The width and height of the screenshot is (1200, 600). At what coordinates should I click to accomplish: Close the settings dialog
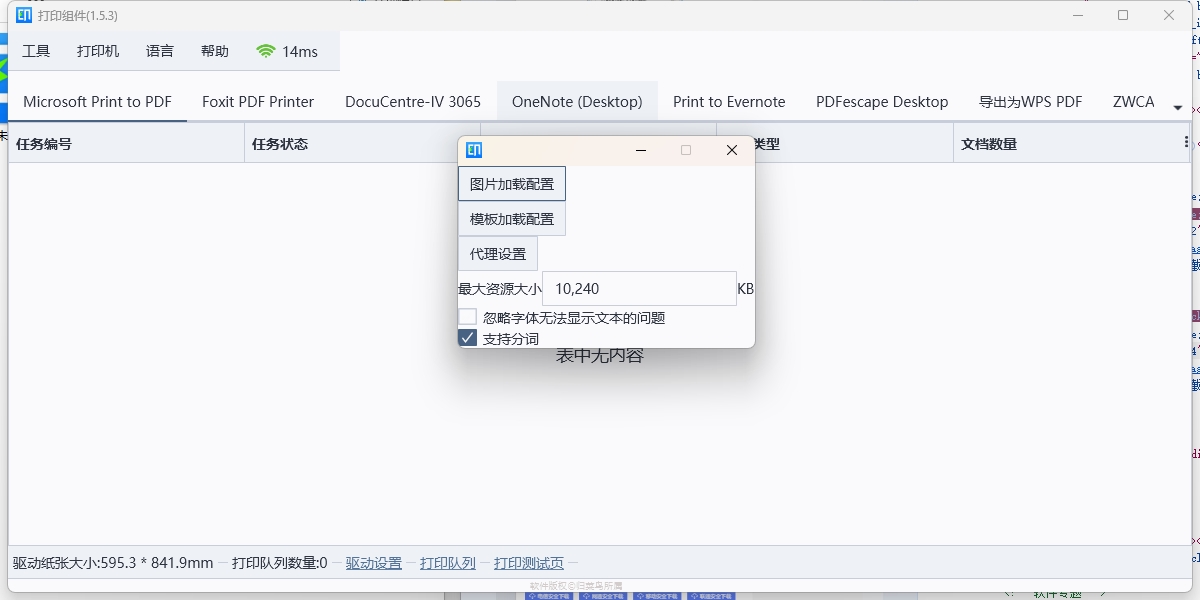click(731, 150)
